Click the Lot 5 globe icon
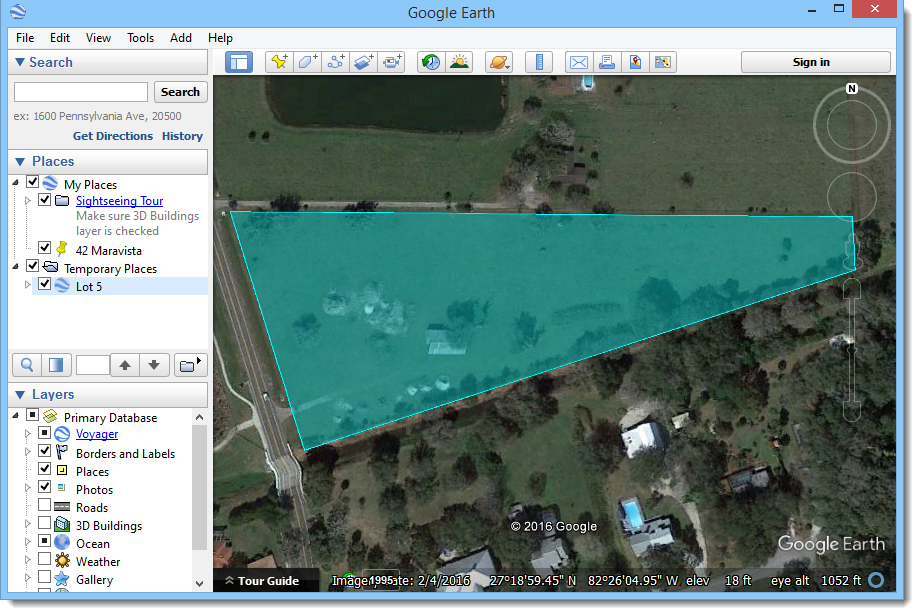Image resolution: width=919 pixels, height=615 pixels. tap(62, 286)
